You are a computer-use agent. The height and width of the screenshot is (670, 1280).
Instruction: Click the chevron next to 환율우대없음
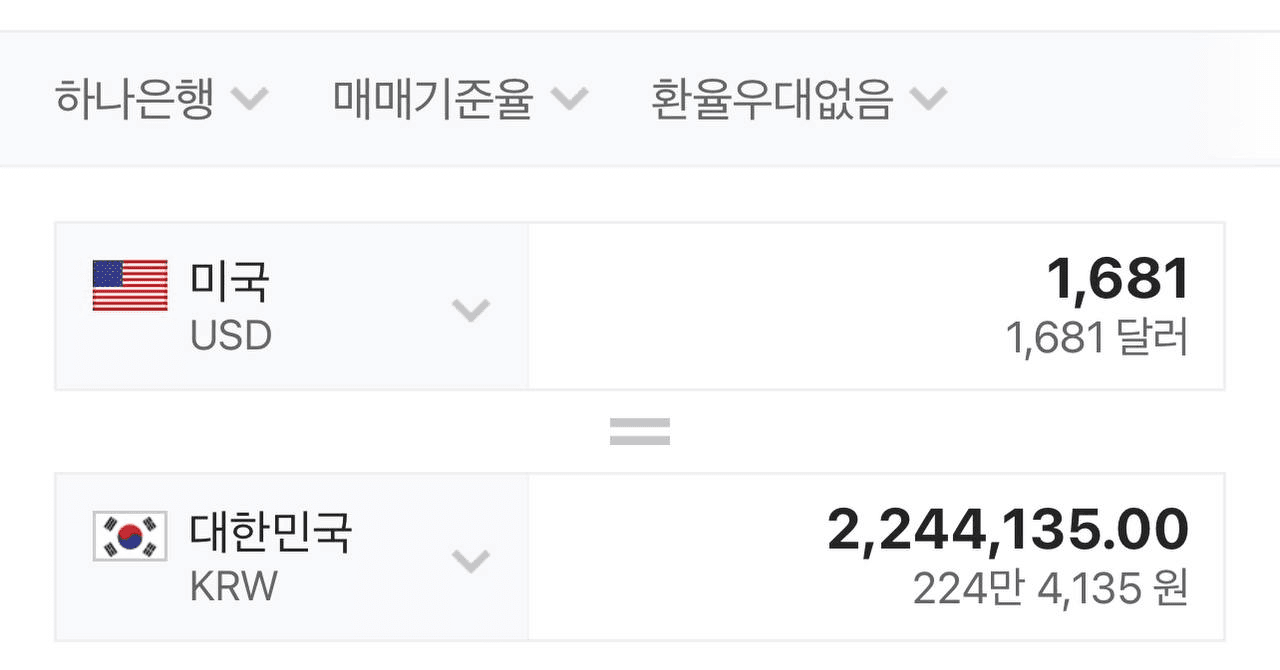tap(927, 99)
